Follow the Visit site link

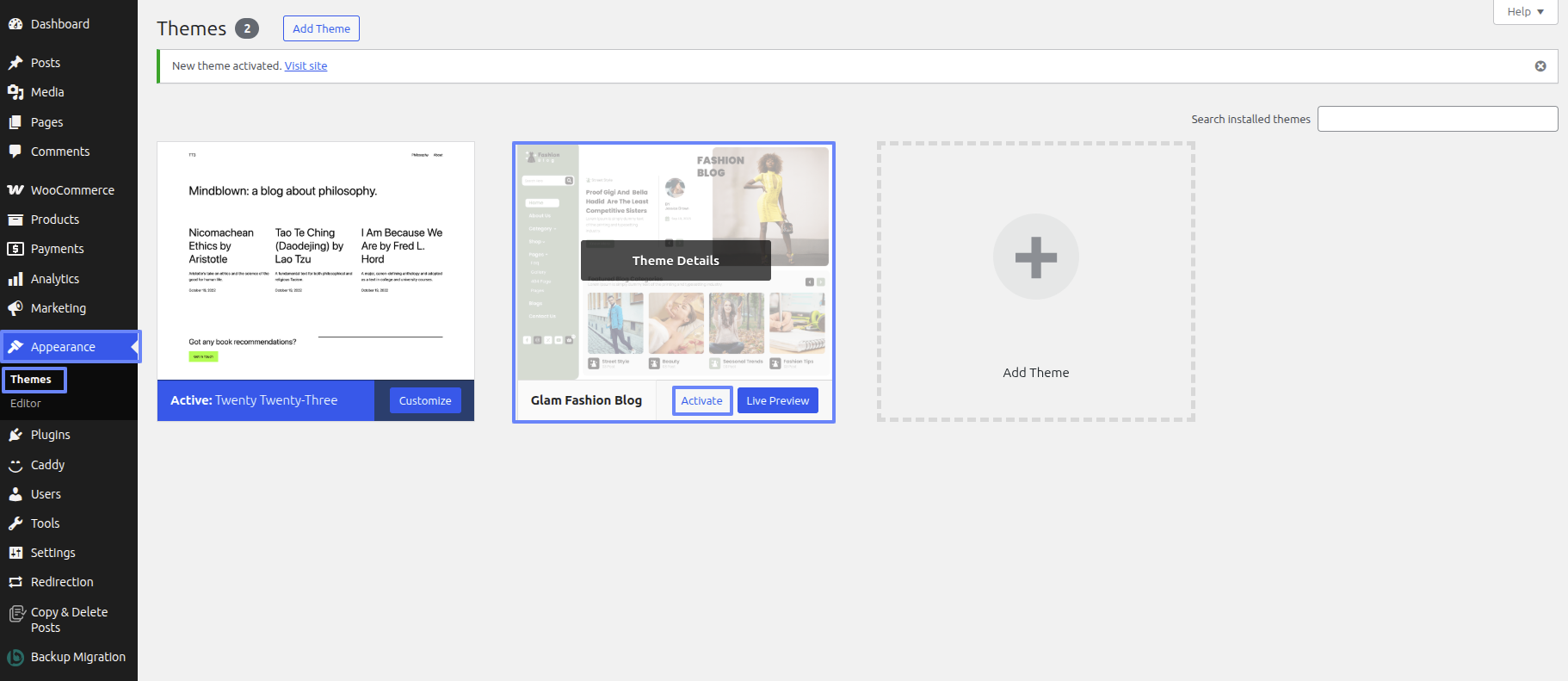click(306, 66)
